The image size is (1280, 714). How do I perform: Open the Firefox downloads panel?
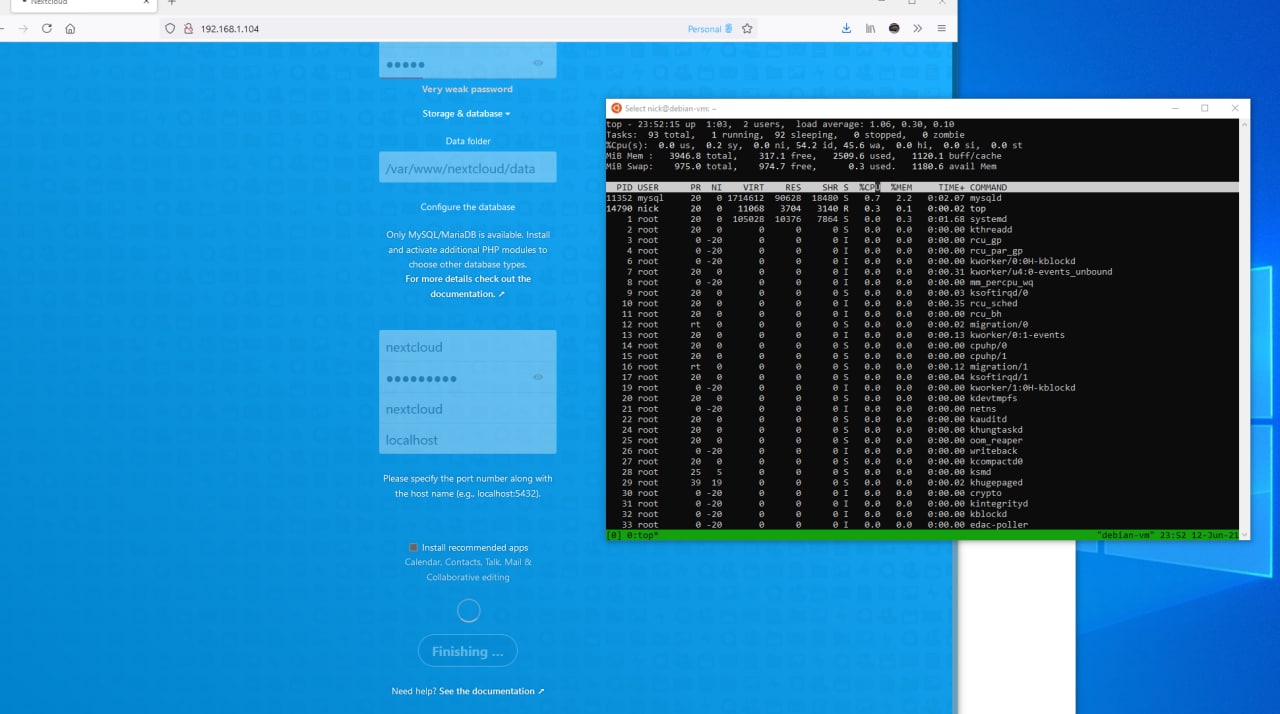(846, 29)
